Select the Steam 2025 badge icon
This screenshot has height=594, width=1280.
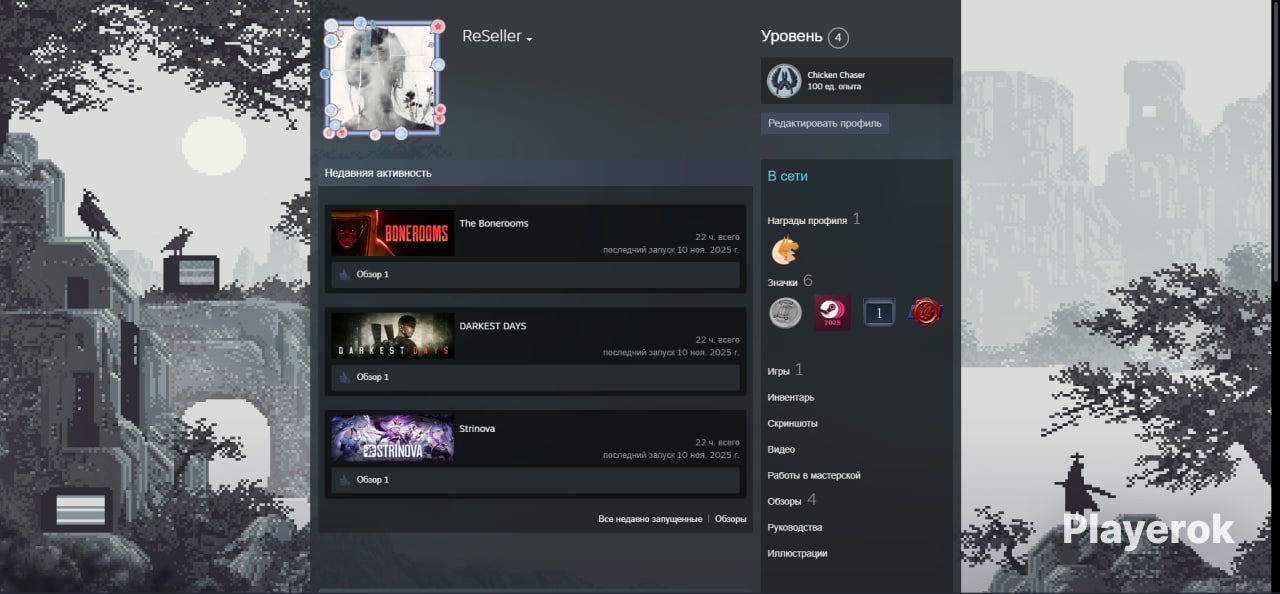tap(832, 313)
